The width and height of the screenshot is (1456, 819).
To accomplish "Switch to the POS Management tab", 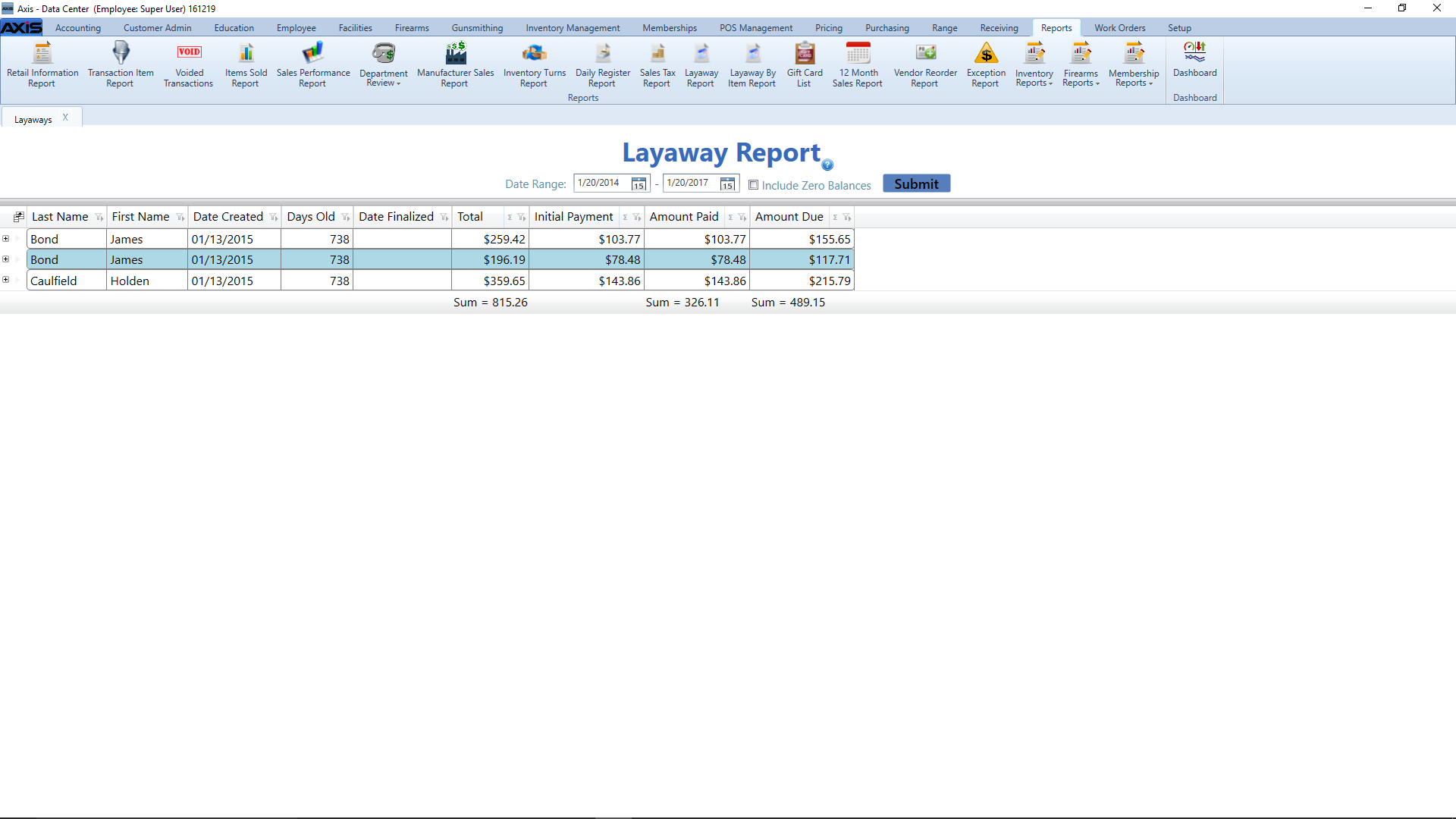I will pos(756,28).
